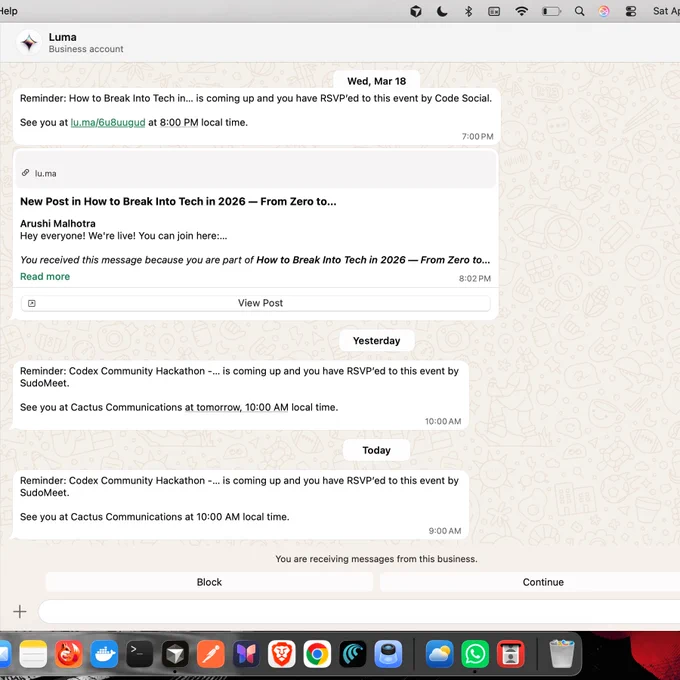680x680 pixels.
Task: Open the black cube app in Dock
Action: pos(175,654)
